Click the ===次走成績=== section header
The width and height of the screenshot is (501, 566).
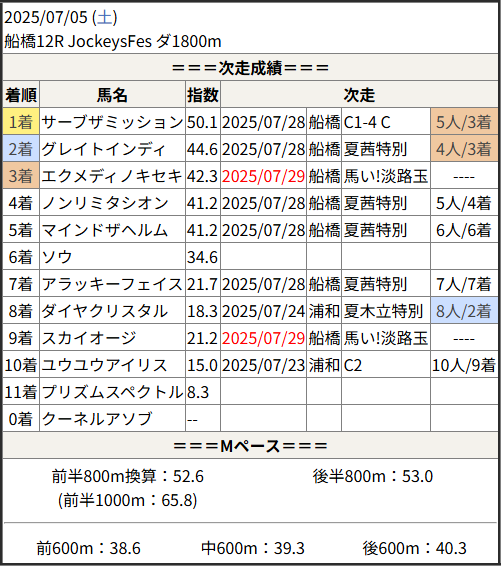point(250,68)
